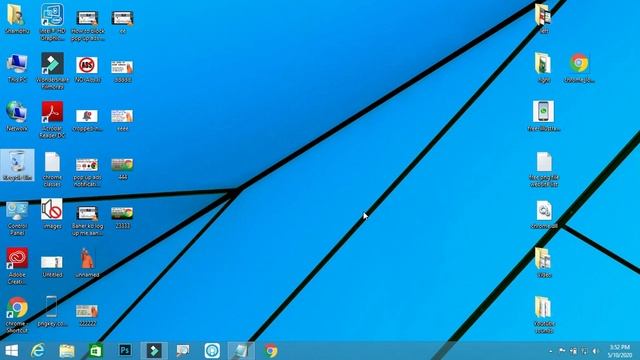
Task: Open the volume speaker tray icon
Action: [596, 351]
